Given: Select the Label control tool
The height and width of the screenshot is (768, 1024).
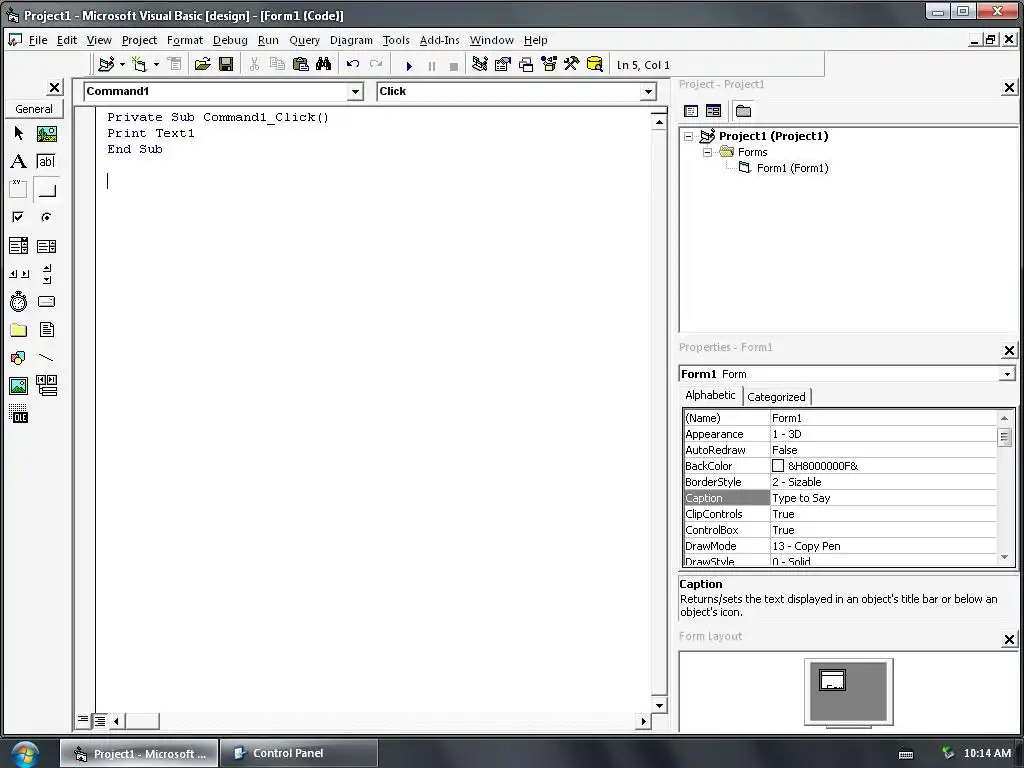Looking at the screenshot, I should click(x=18, y=161).
